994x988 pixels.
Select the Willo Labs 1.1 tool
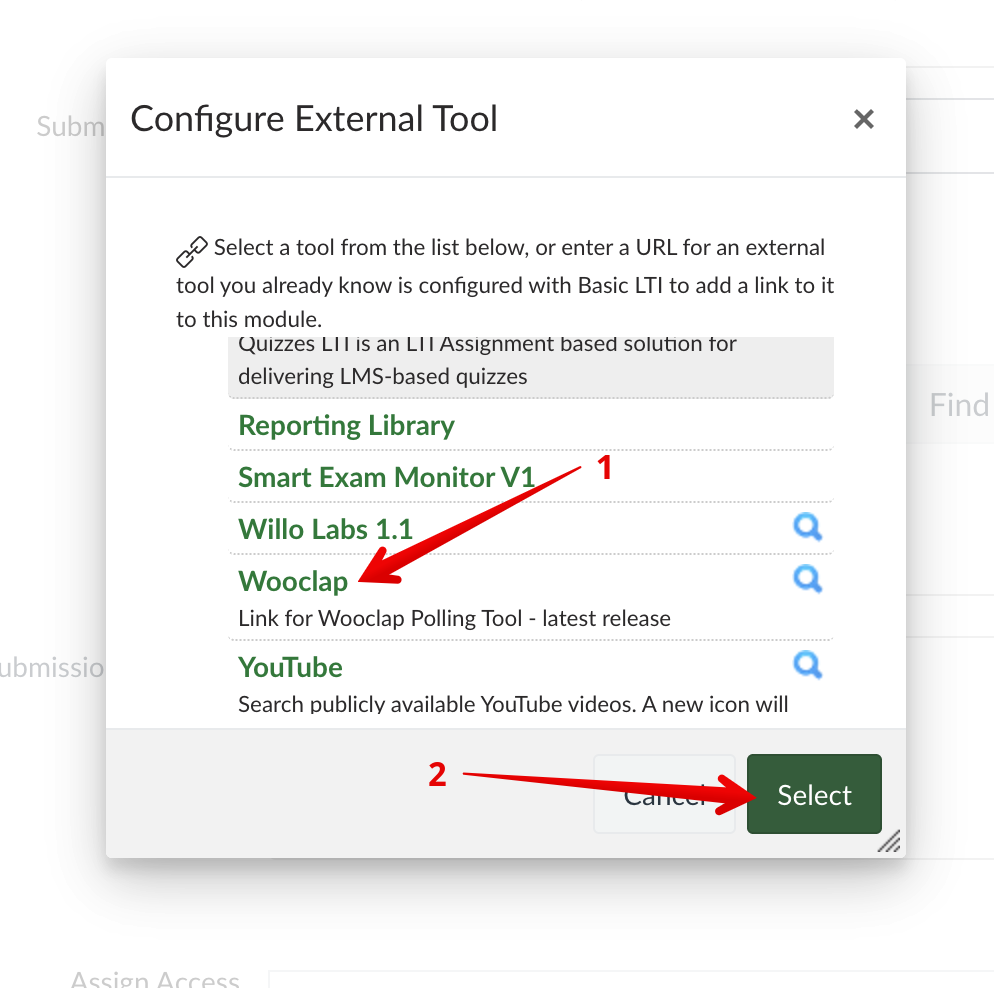(x=325, y=529)
